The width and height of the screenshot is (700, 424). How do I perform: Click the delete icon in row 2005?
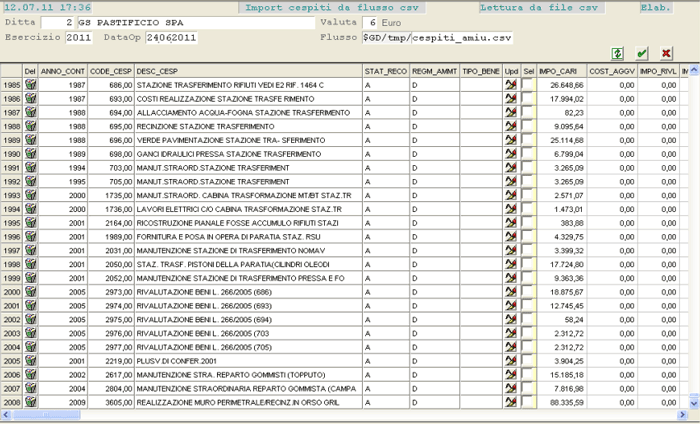click(30, 359)
